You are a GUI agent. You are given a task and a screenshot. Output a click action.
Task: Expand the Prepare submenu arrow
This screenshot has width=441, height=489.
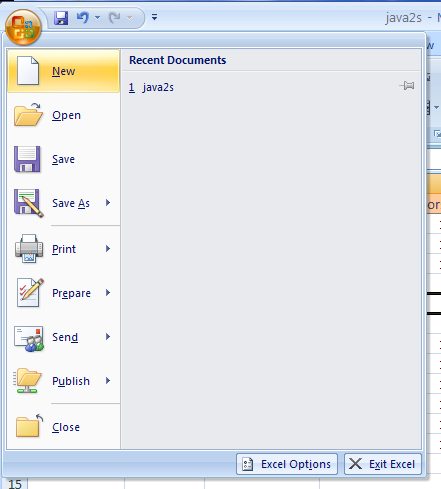[108, 293]
